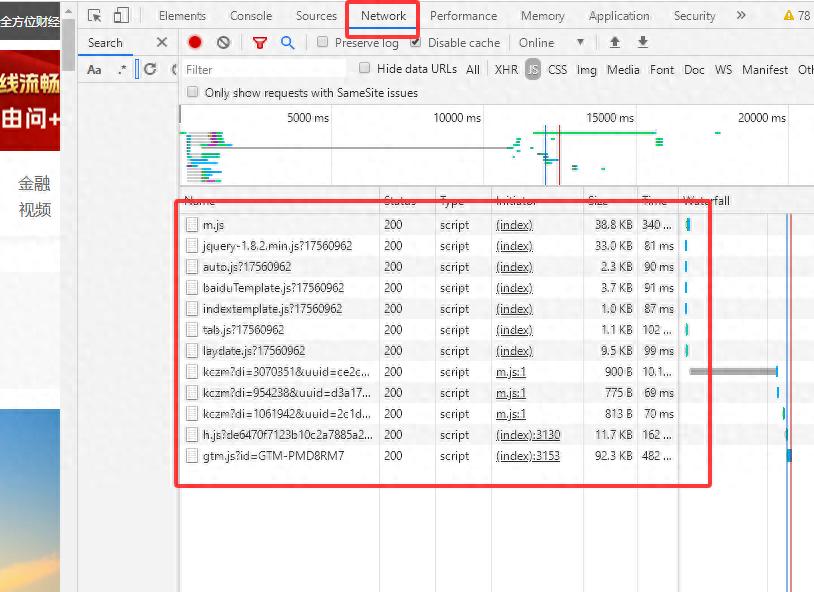
Task: Click the import HAR upload arrow
Action: point(615,42)
